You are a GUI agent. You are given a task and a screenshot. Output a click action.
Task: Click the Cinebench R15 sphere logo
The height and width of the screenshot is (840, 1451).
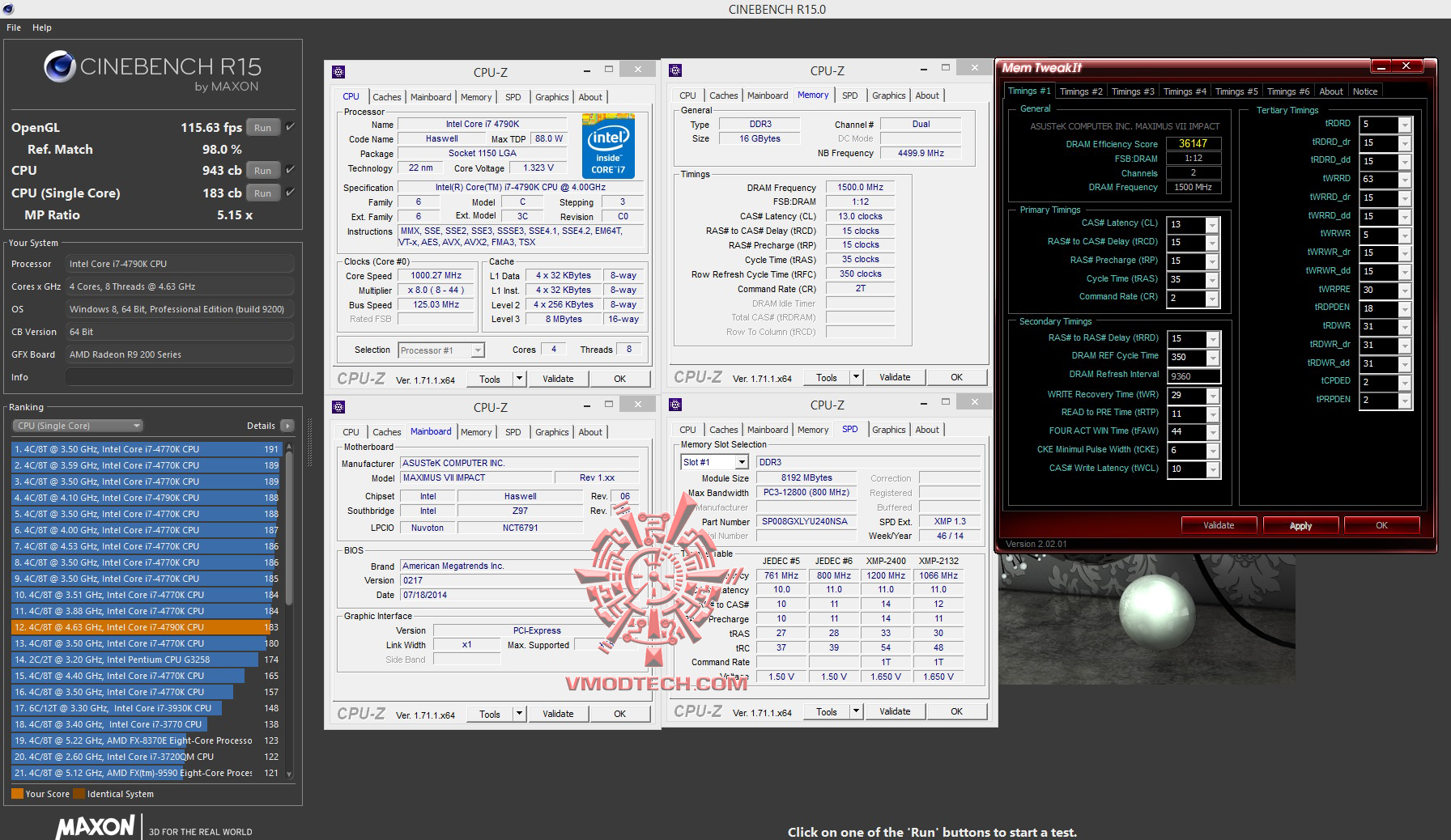[60, 67]
